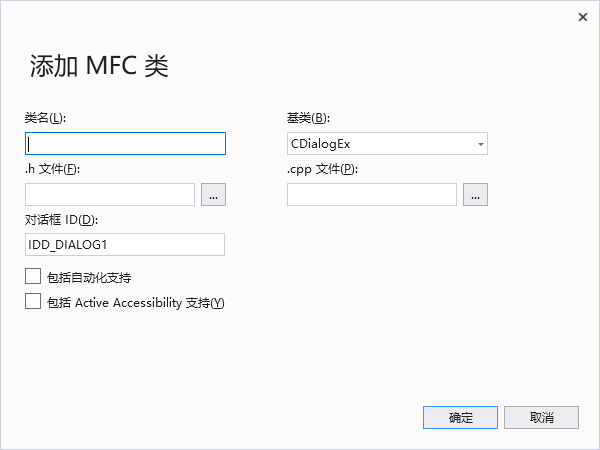Enable the 包括自动化支持 checkbox
The width and height of the screenshot is (600, 450).
(33, 276)
